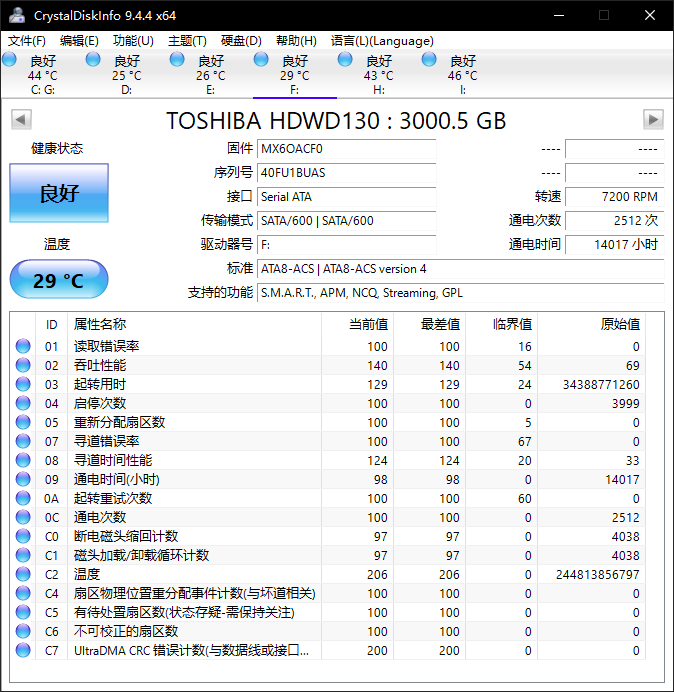Viewport: 674px width, 692px height.
Task: Click the blue status orb for disk E:
Action: pos(177,59)
